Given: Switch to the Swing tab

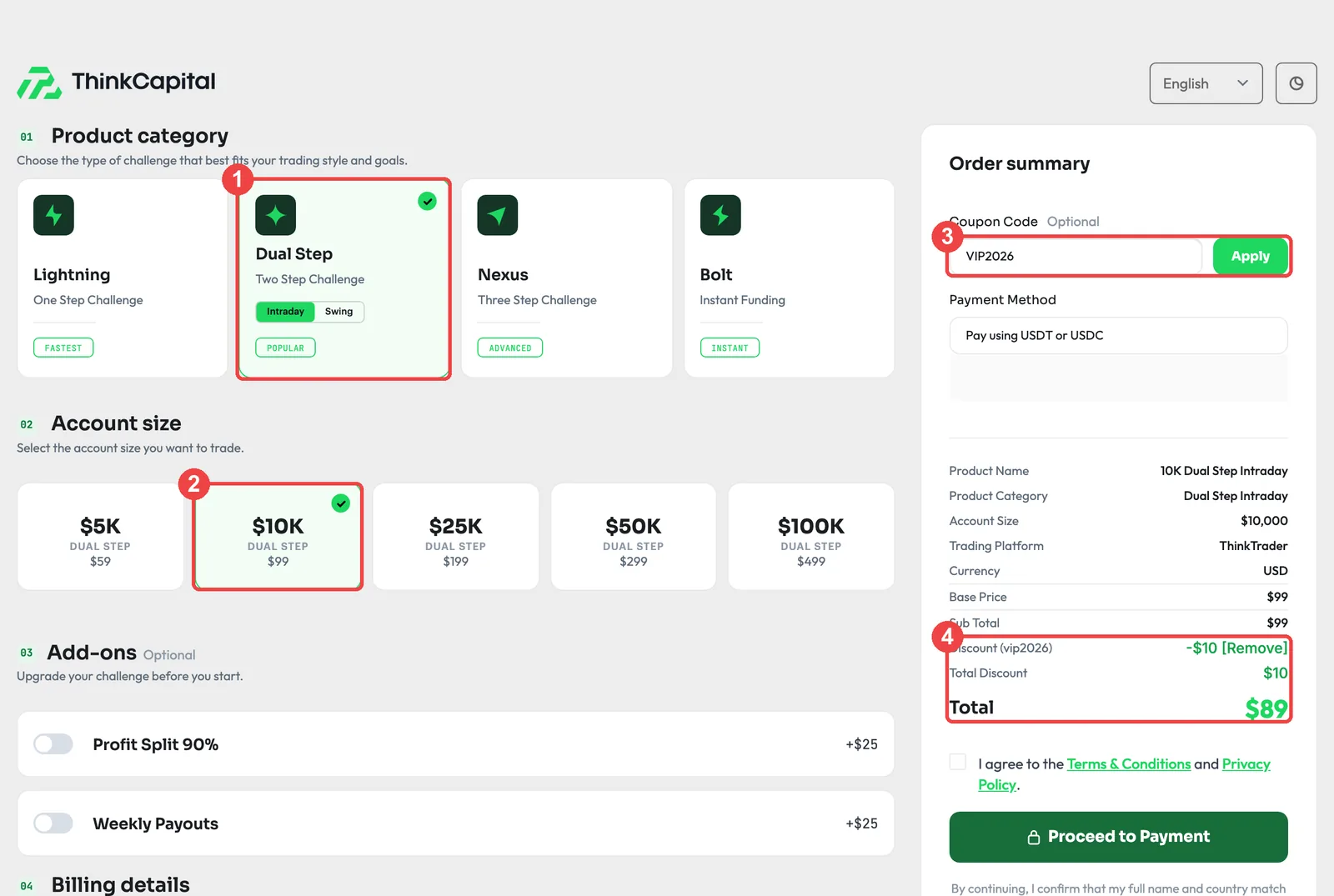Looking at the screenshot, I should coord(339,312).
